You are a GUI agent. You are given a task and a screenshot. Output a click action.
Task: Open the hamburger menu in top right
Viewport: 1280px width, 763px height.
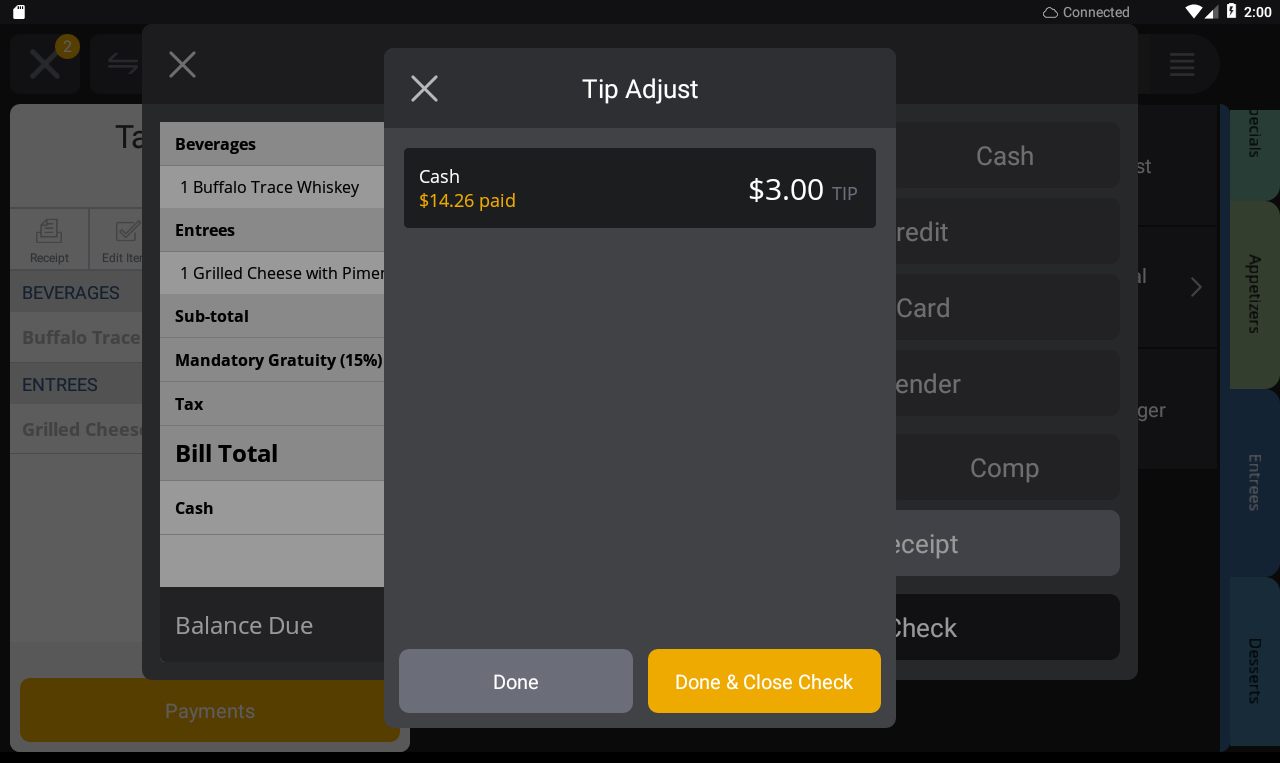coord(1182,64)
